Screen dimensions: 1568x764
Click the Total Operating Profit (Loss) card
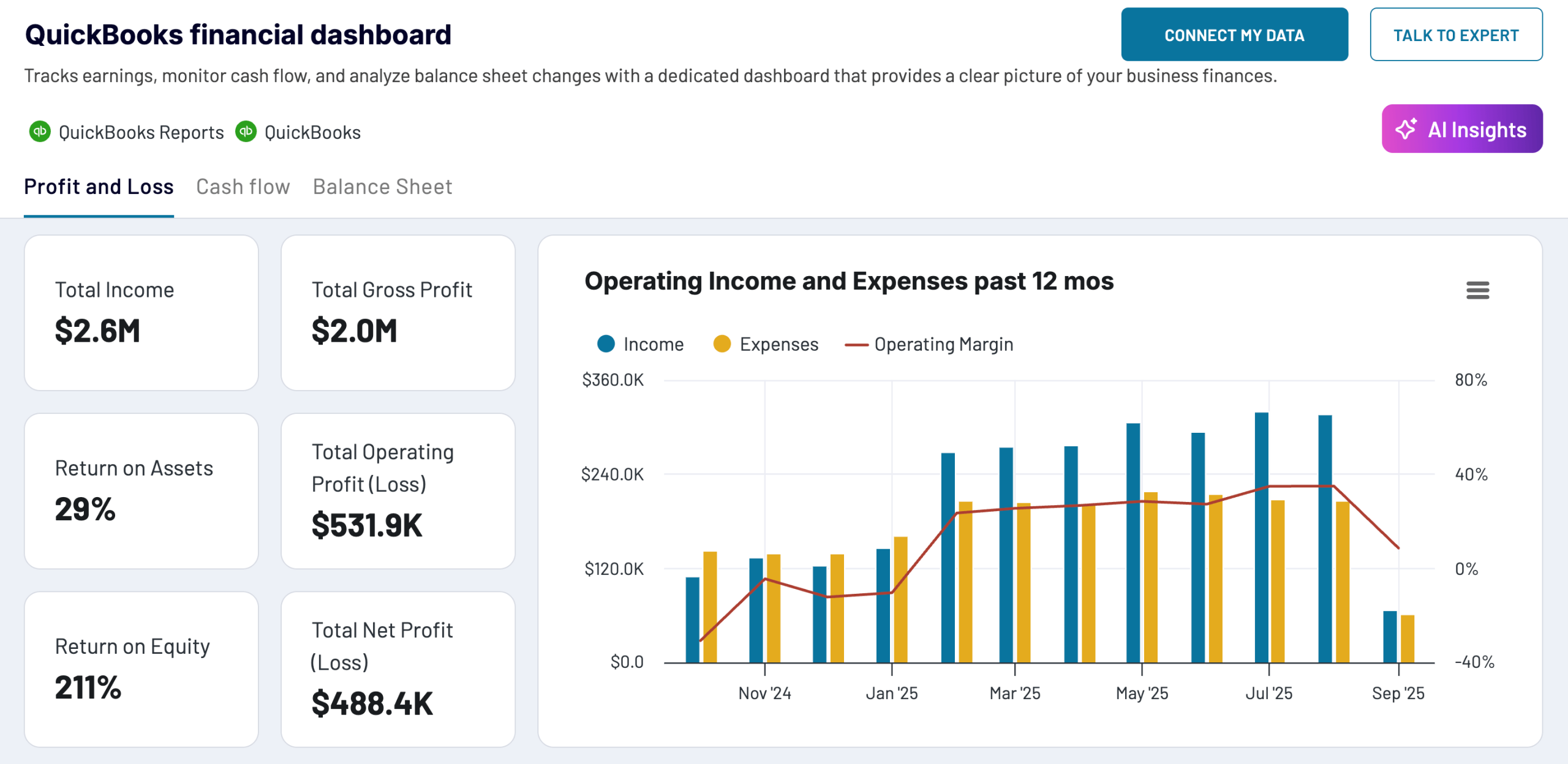point(398,491)
